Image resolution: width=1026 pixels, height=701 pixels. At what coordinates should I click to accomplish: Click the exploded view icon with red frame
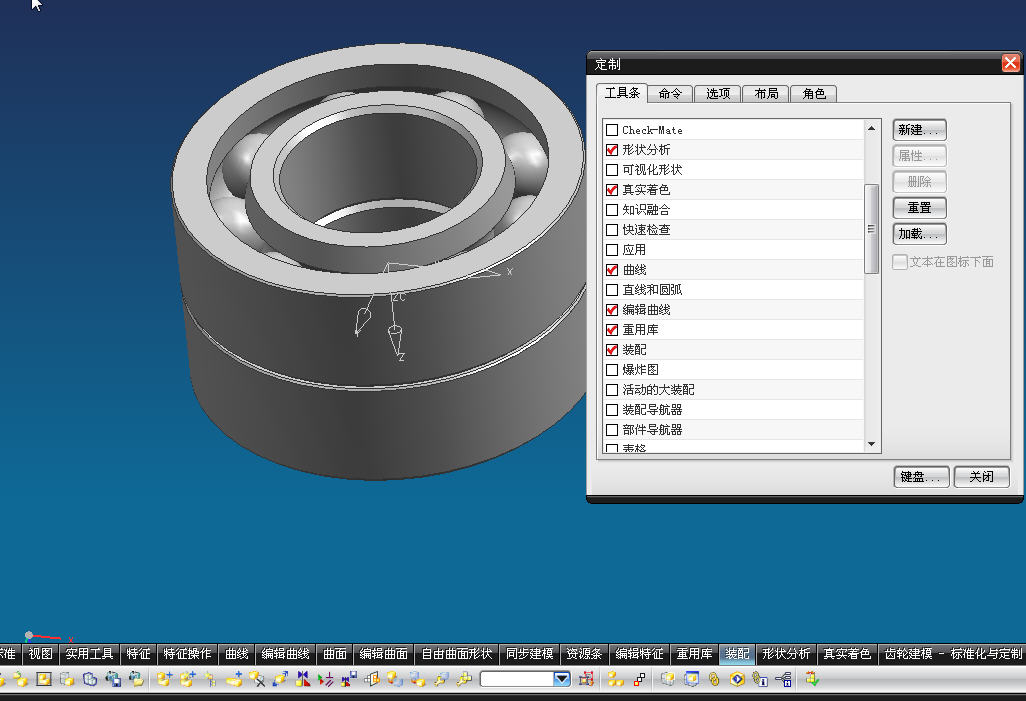pyautogui.click(x=586, y=679)
